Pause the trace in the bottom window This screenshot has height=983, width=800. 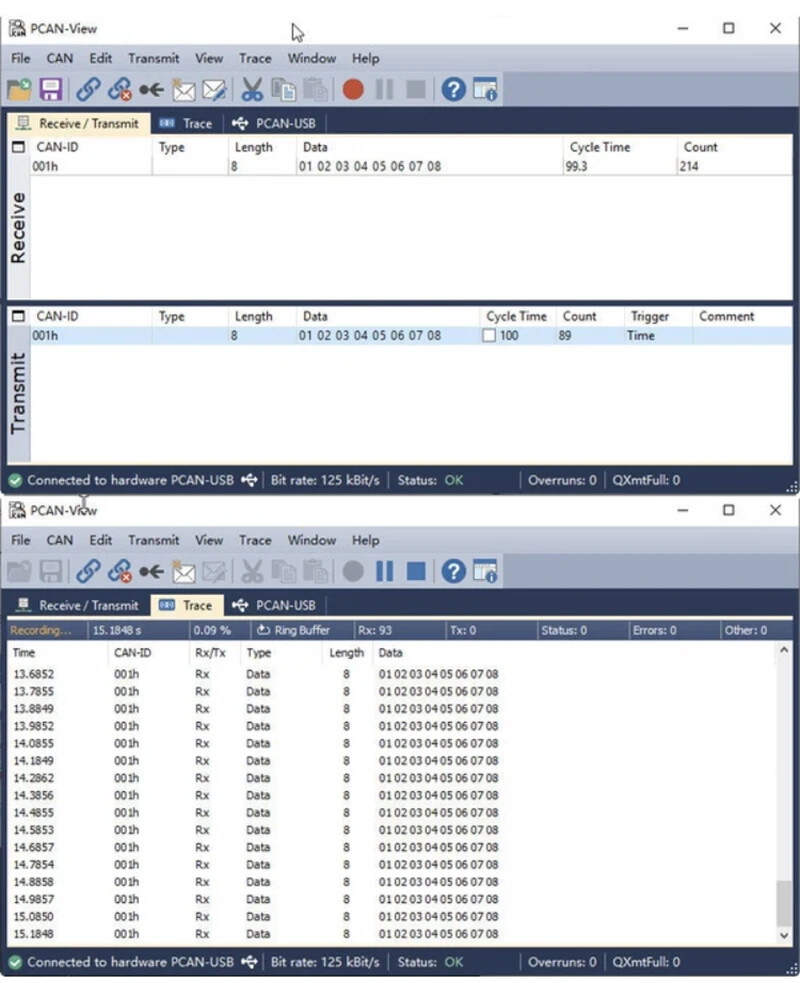[384, 571]
